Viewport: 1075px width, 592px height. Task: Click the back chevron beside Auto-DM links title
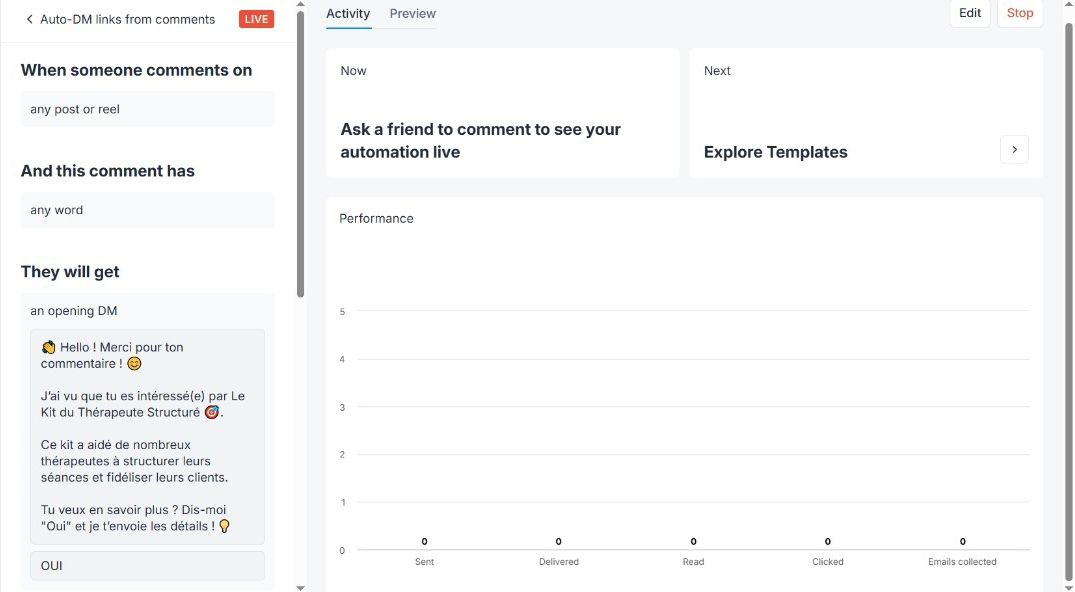pyautogui.click(x=30, y=19)
